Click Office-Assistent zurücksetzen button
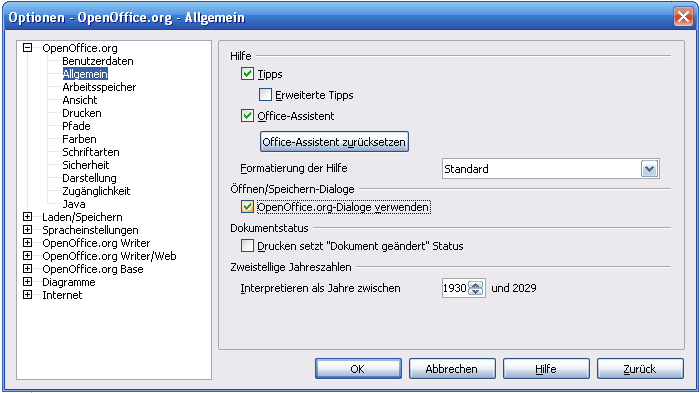 click(x=334, y=142)
